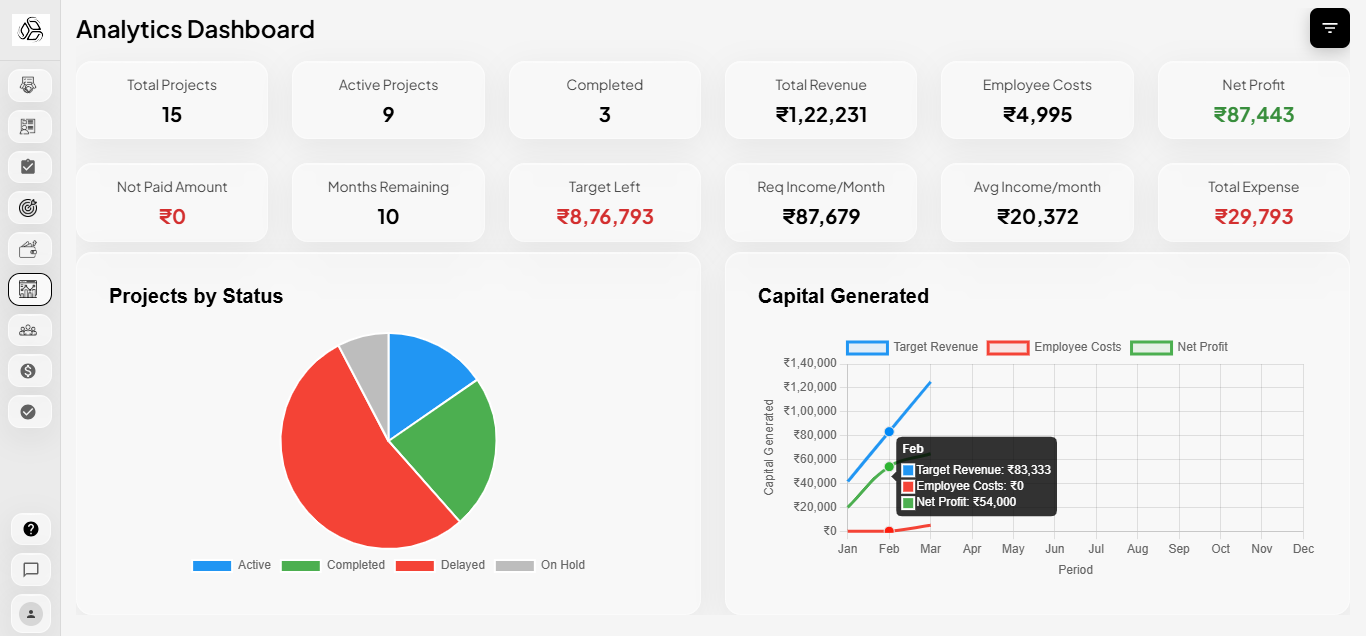Screen dimensions: 1366x636
Task: Click the wallet payments icon in the sidebar
Action: point(29,248)
